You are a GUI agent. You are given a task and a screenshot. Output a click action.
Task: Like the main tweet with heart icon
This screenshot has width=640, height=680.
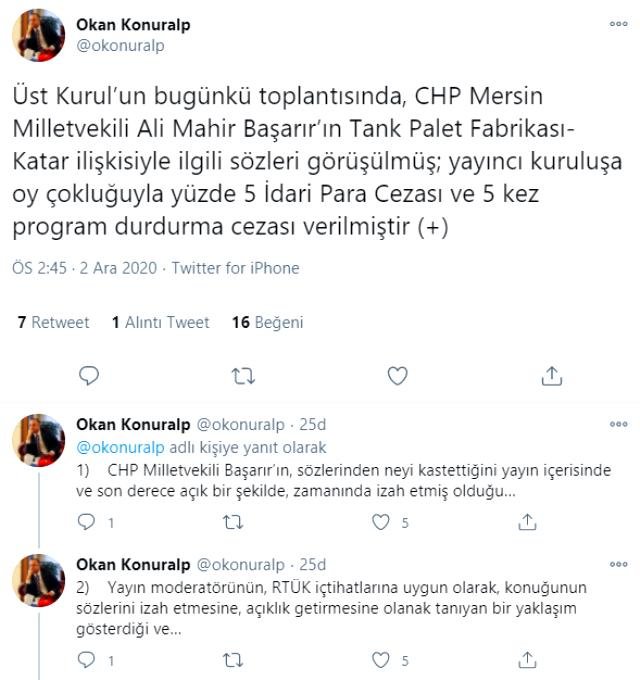pyautogui.click(x=397, y=376)
